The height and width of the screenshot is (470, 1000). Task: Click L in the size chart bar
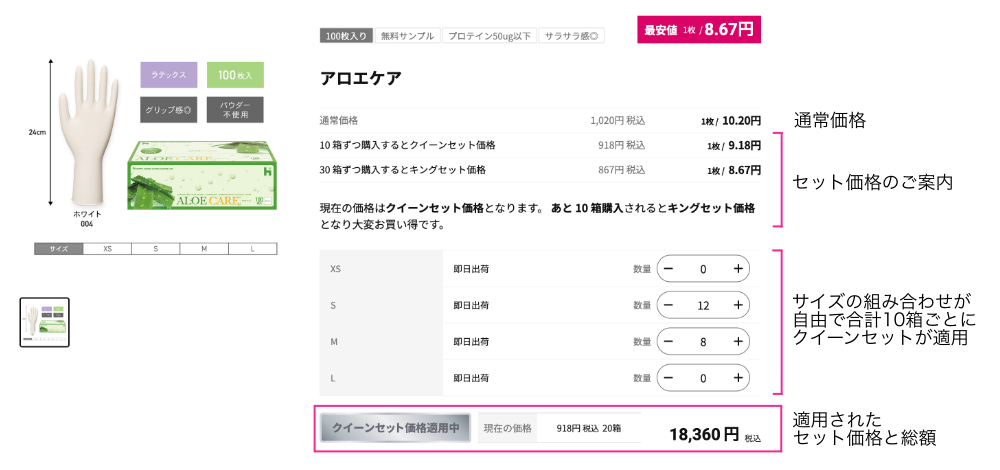(253, 249)
